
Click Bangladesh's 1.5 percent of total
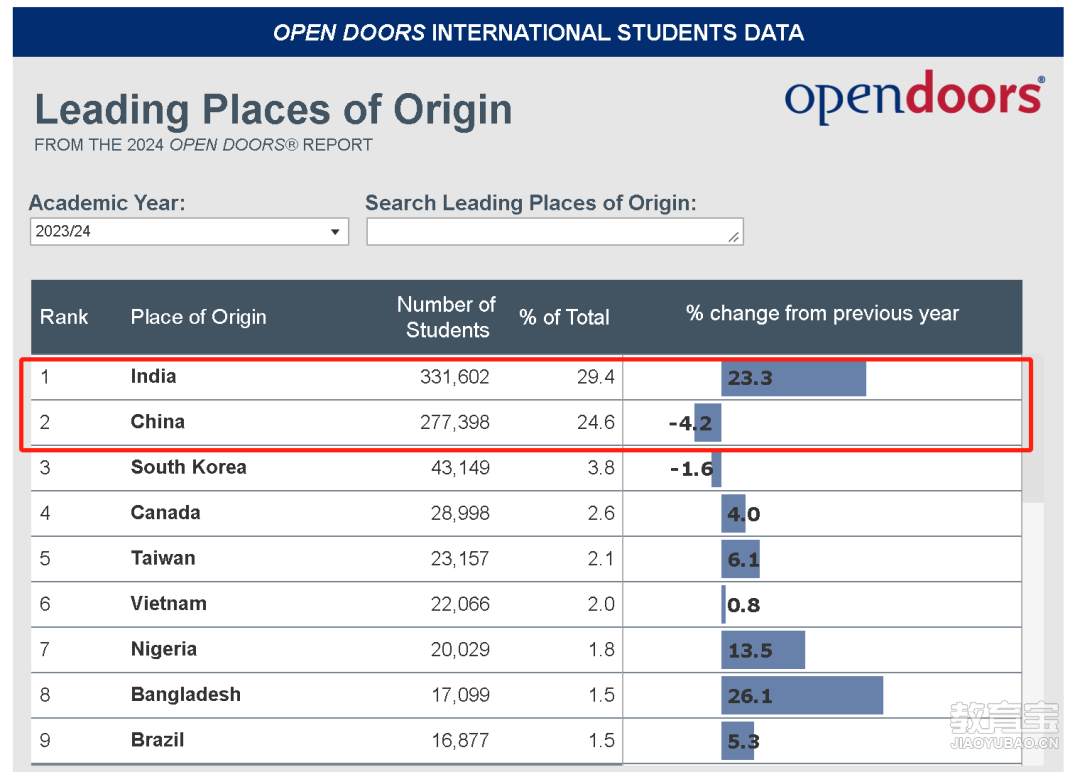pos(601,695)
